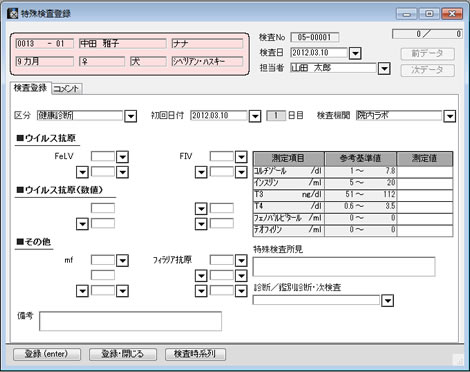Click the FeLV value input box
This screenshot has width=470, height=372.
[103, 156]
